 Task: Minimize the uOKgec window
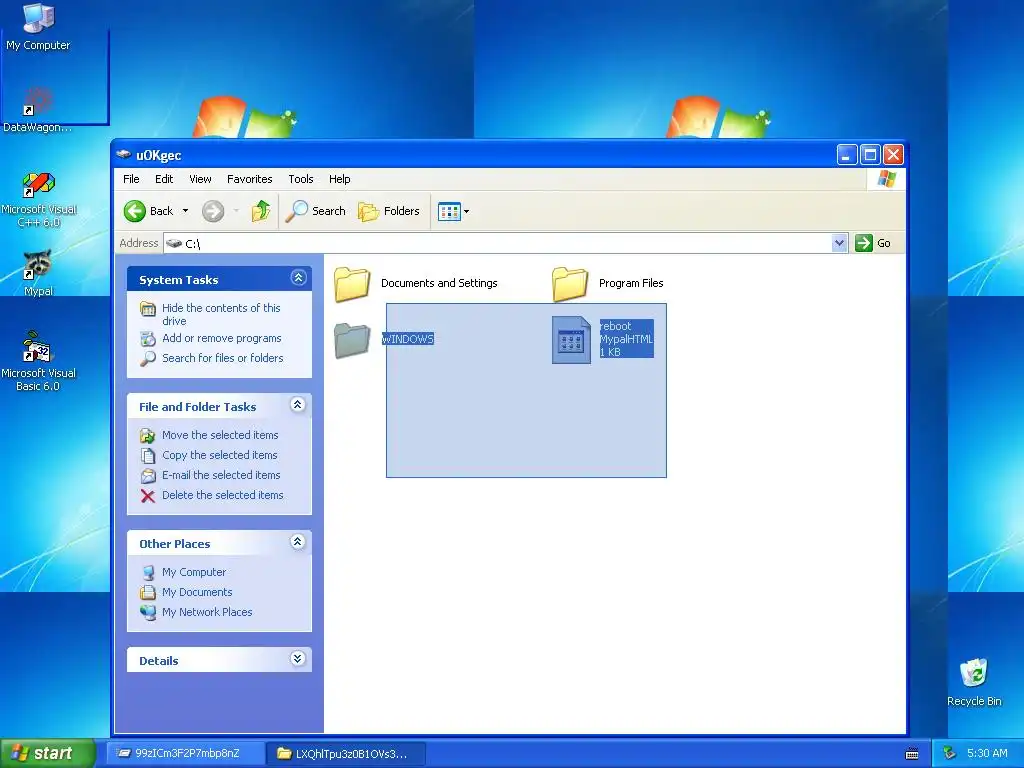click(847, 155)
